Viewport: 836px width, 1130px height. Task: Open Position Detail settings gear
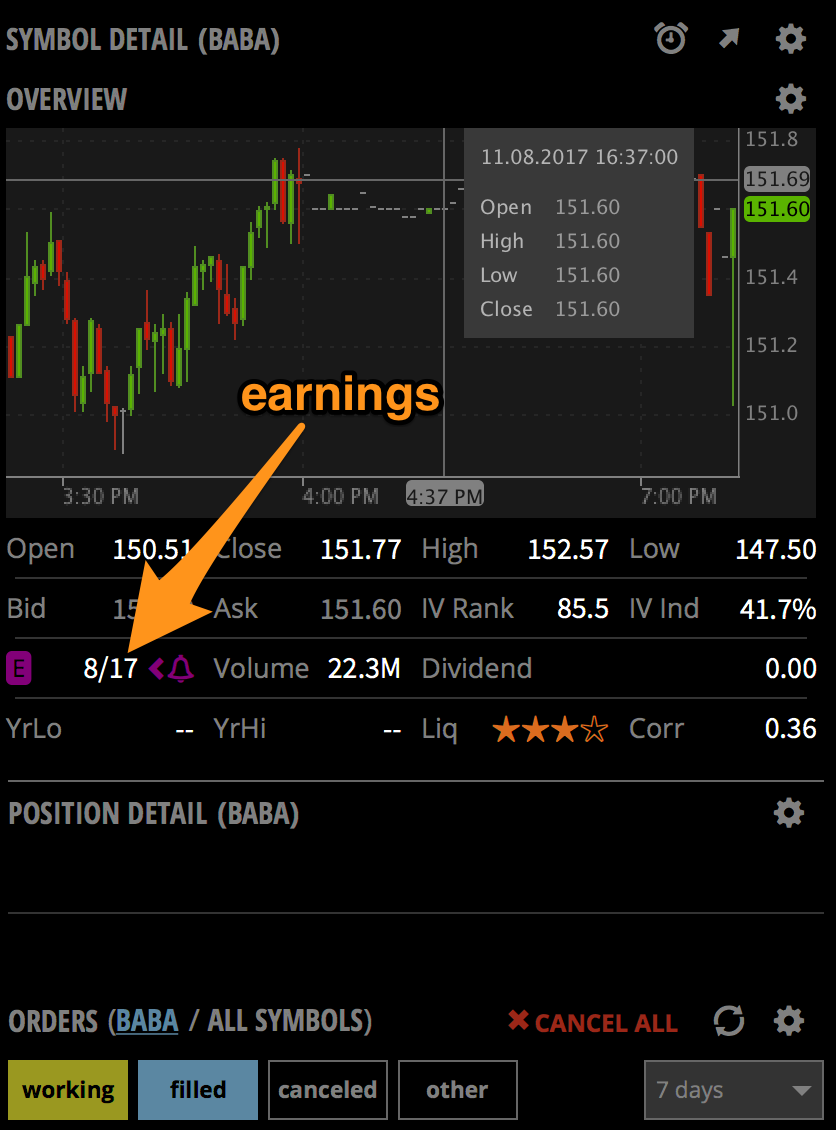coord(789,813)
